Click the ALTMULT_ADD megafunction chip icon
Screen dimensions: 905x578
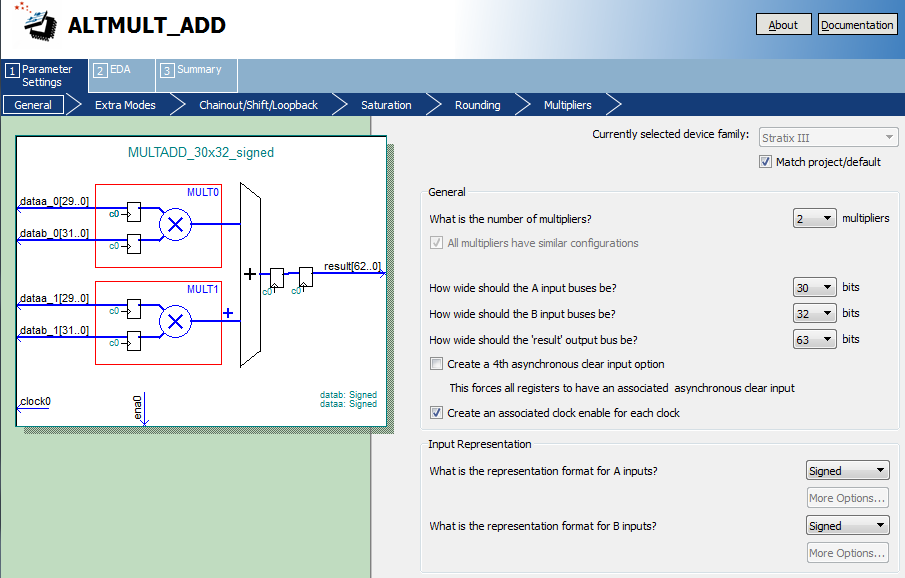point(36,21)
